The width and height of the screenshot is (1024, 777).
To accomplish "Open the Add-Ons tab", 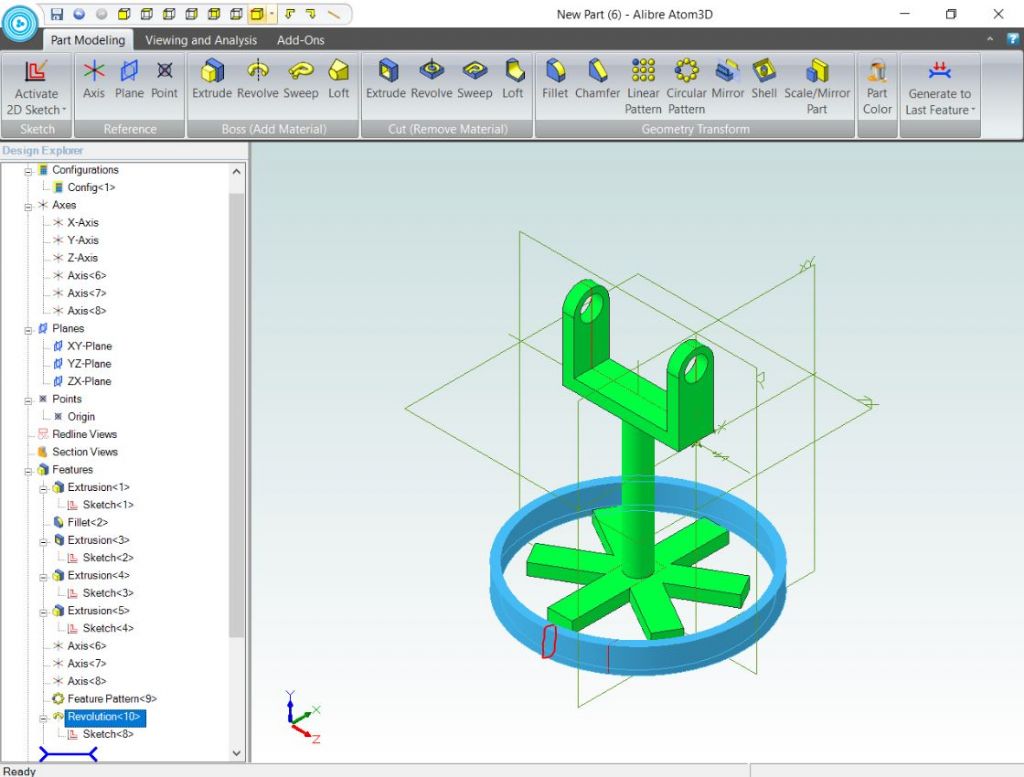I will [300, 40].
